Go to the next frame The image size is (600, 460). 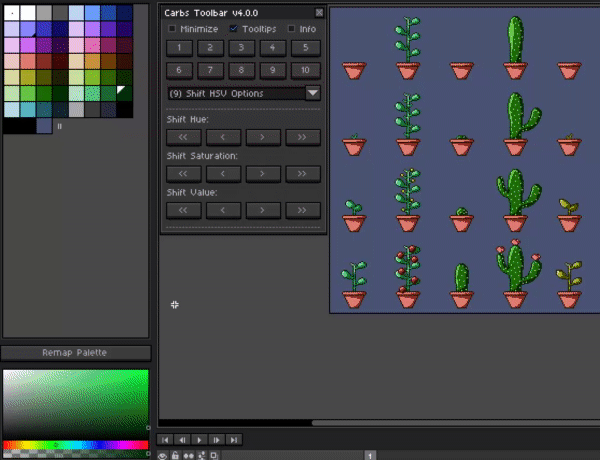(216, 440)
